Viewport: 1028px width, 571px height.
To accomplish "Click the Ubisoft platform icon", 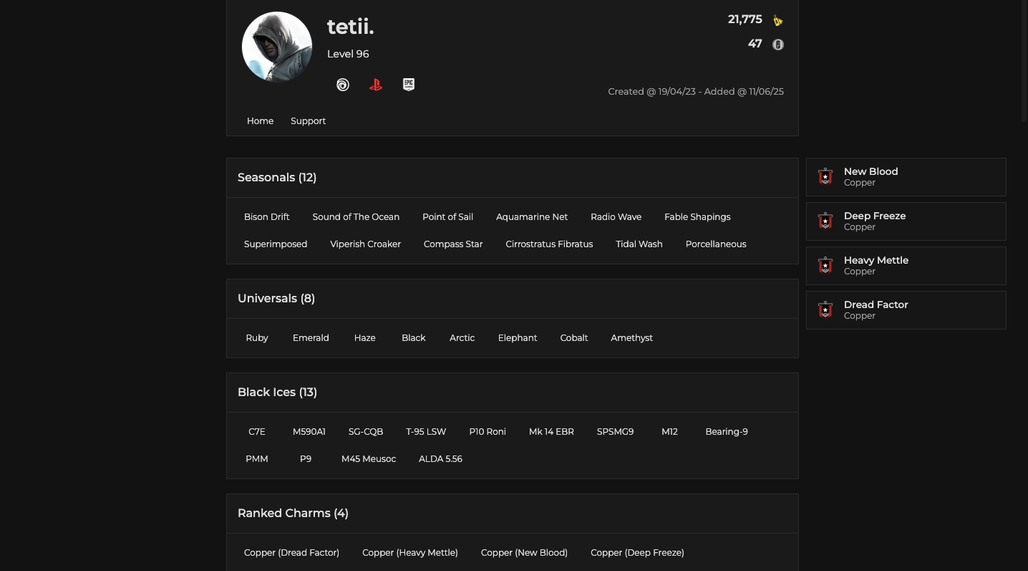I will point(343,85).
